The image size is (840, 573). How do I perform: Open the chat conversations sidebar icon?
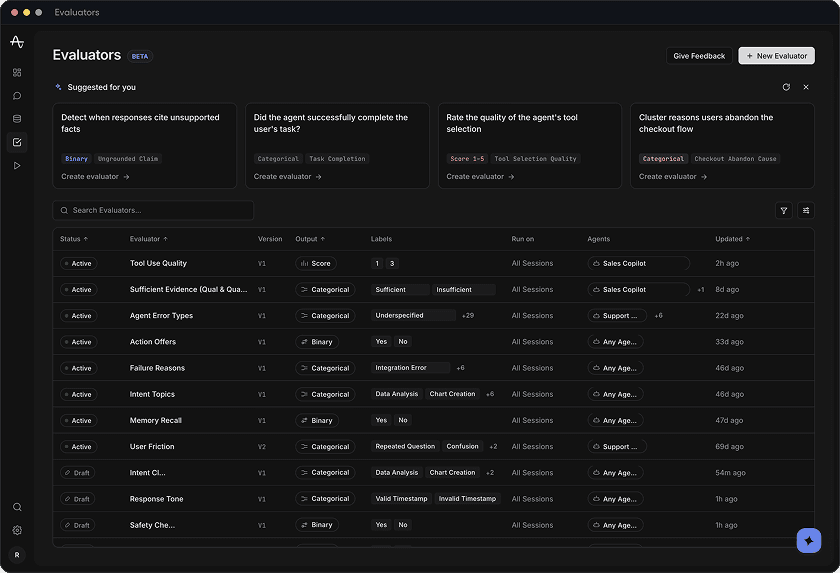(x=17, y=96)
